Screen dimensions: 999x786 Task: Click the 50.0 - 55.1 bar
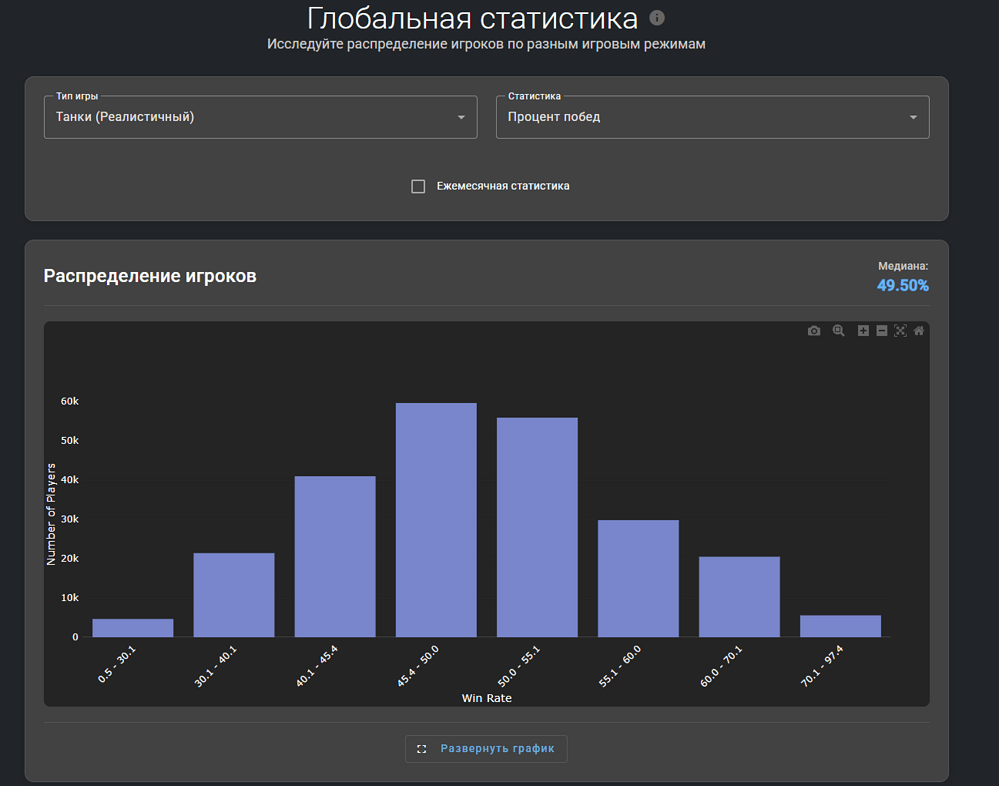(537, 527)
